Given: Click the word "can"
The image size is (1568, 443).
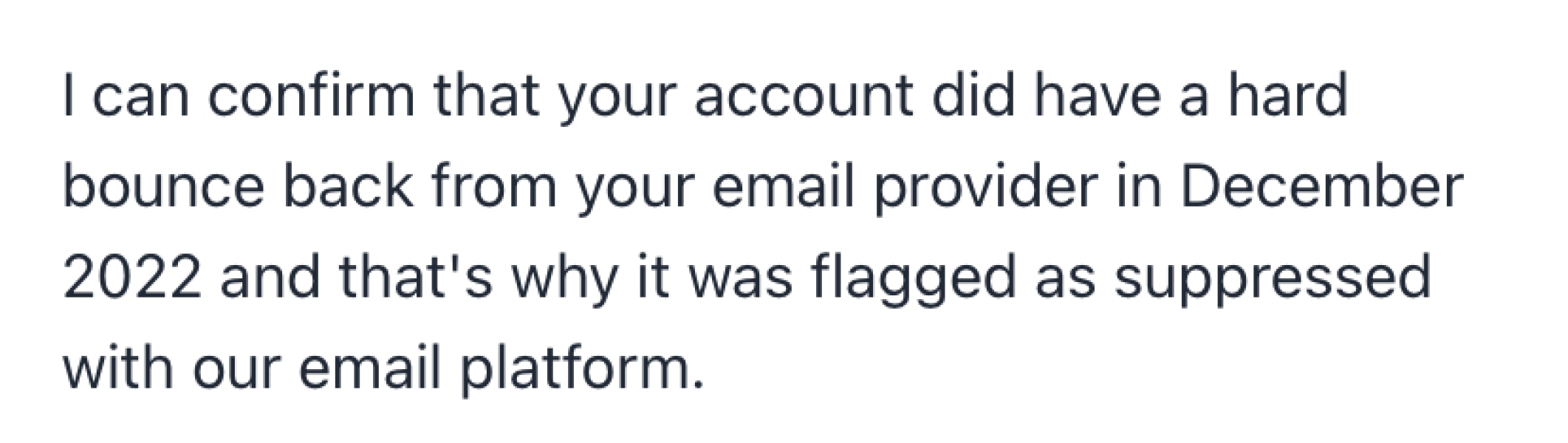Looking at the screenshot, I should click(x=141, y=97).
